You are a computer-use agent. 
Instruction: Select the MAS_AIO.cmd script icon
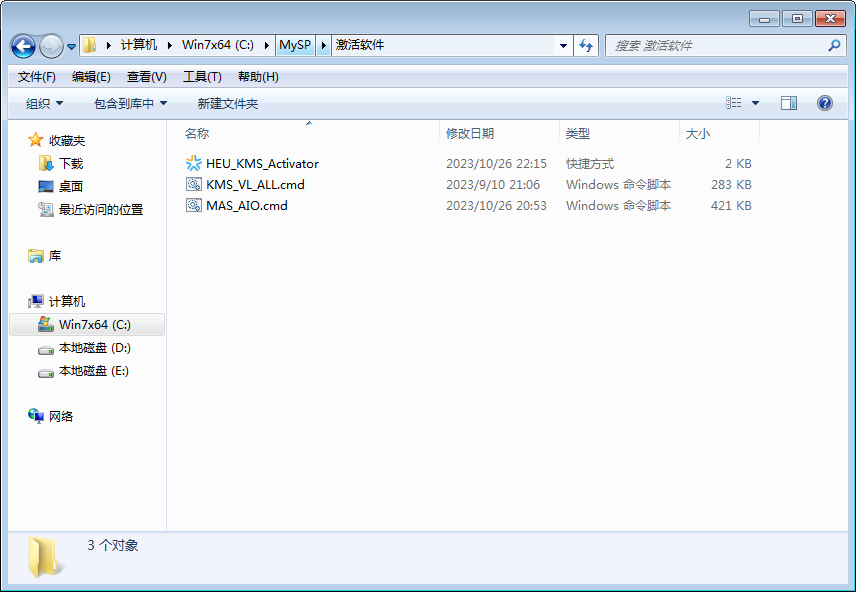[x=193, y=205]
